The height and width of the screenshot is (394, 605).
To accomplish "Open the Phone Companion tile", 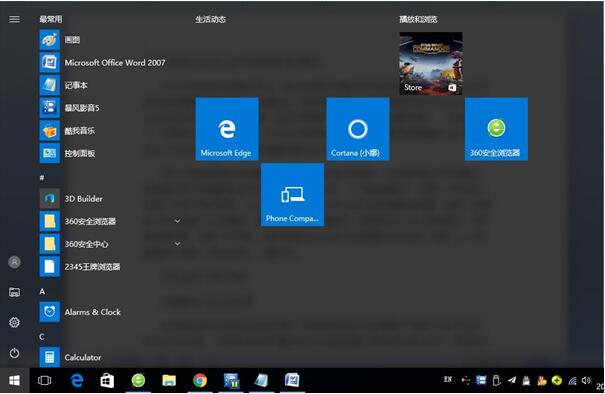I will pyautogui.click(x=292, y=194).
